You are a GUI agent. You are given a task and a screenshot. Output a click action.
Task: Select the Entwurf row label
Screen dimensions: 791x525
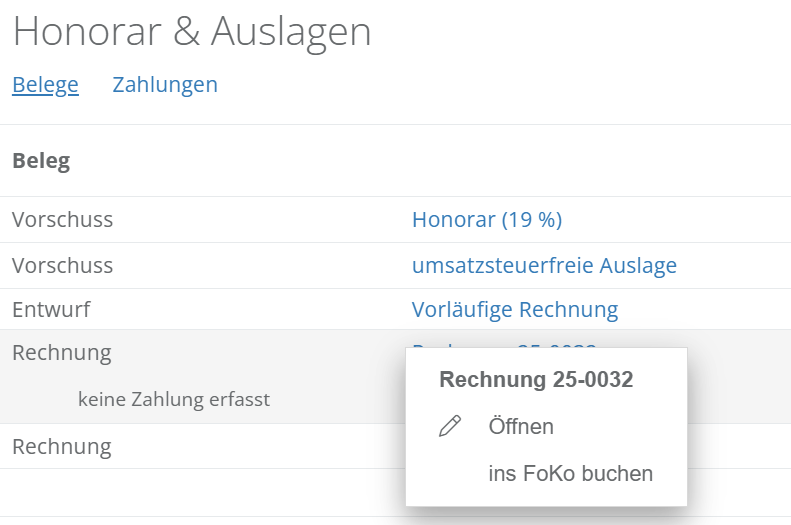[x=51, y=310]
